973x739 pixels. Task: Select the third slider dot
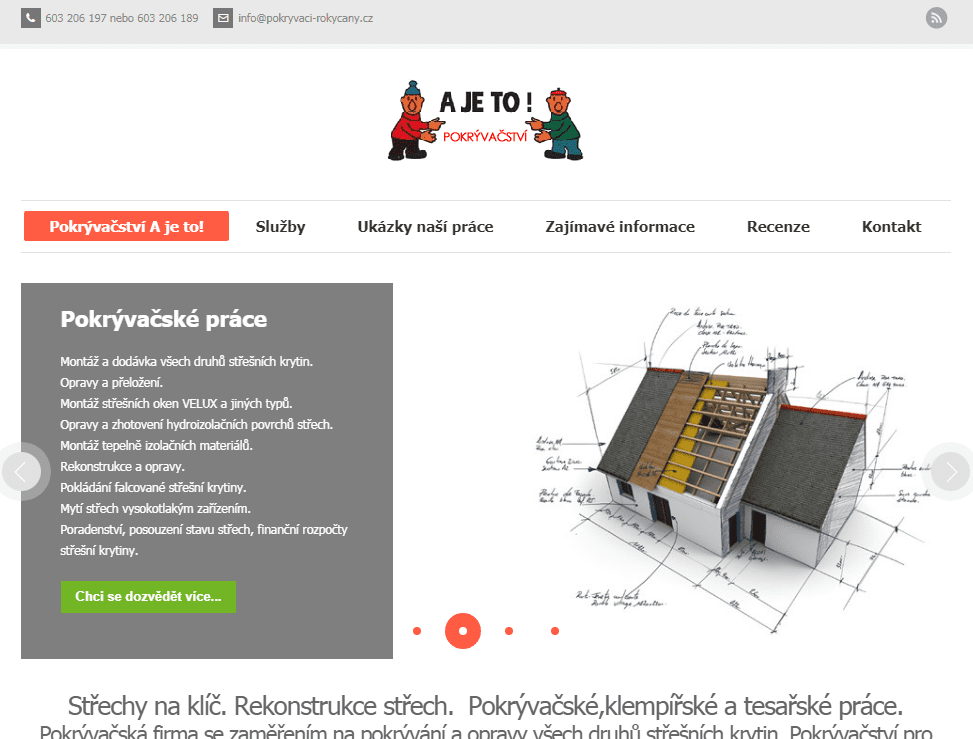[x=509, y=631]
